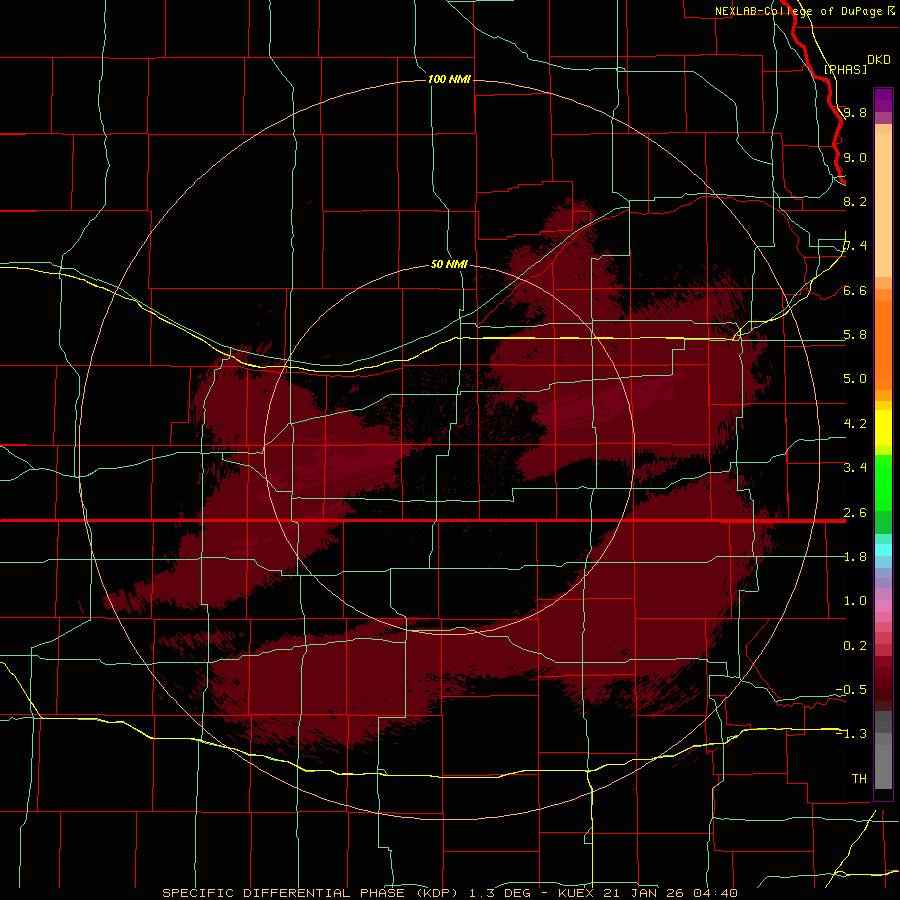The image size is (900, 900).
Task: Click the 6.6 value on color scale
Action: click(855, 290)
